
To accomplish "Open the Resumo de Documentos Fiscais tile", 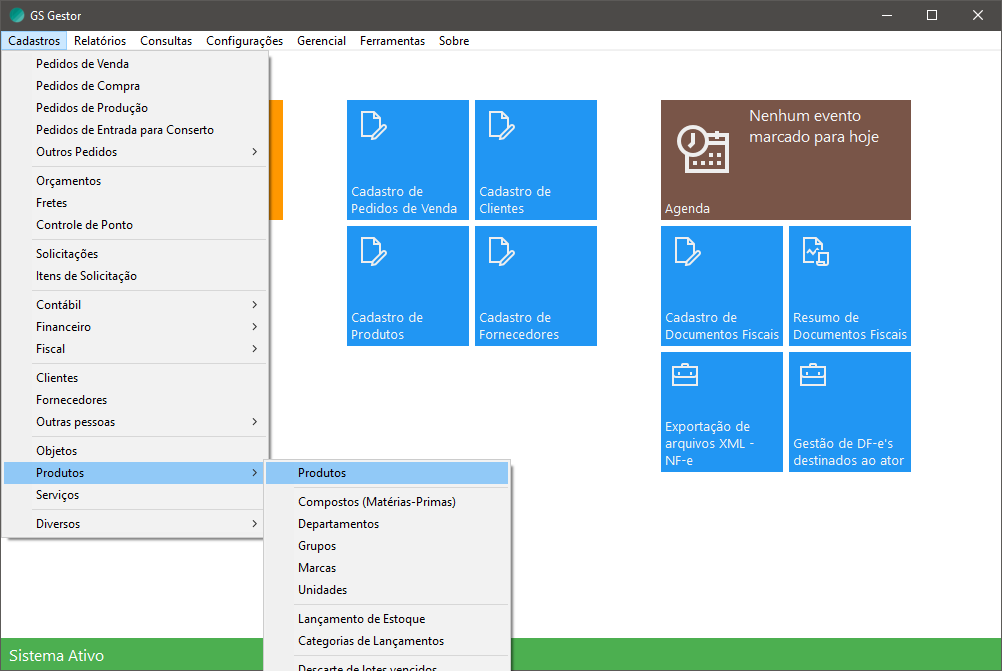I will pos(849,286).
